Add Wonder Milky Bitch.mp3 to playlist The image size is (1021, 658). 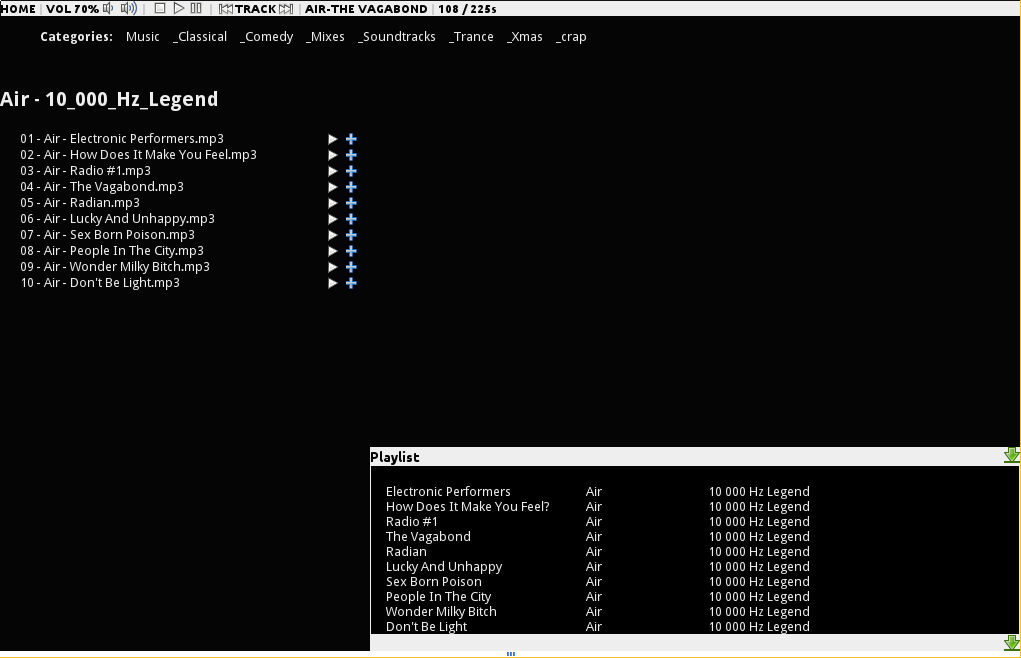click(x=351, y=267)
